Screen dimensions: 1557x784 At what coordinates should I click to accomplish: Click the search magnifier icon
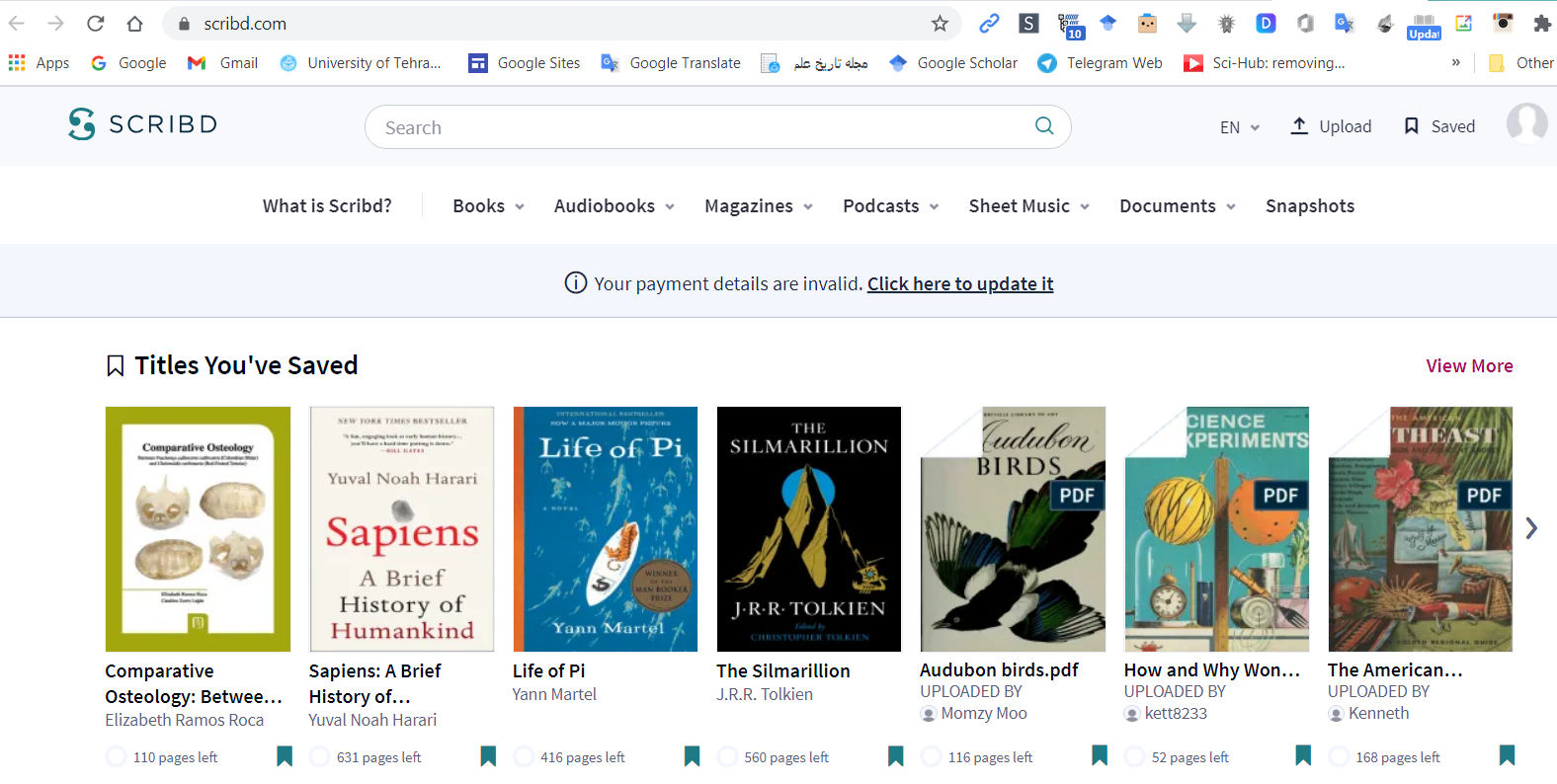(x=1044, y=125)
